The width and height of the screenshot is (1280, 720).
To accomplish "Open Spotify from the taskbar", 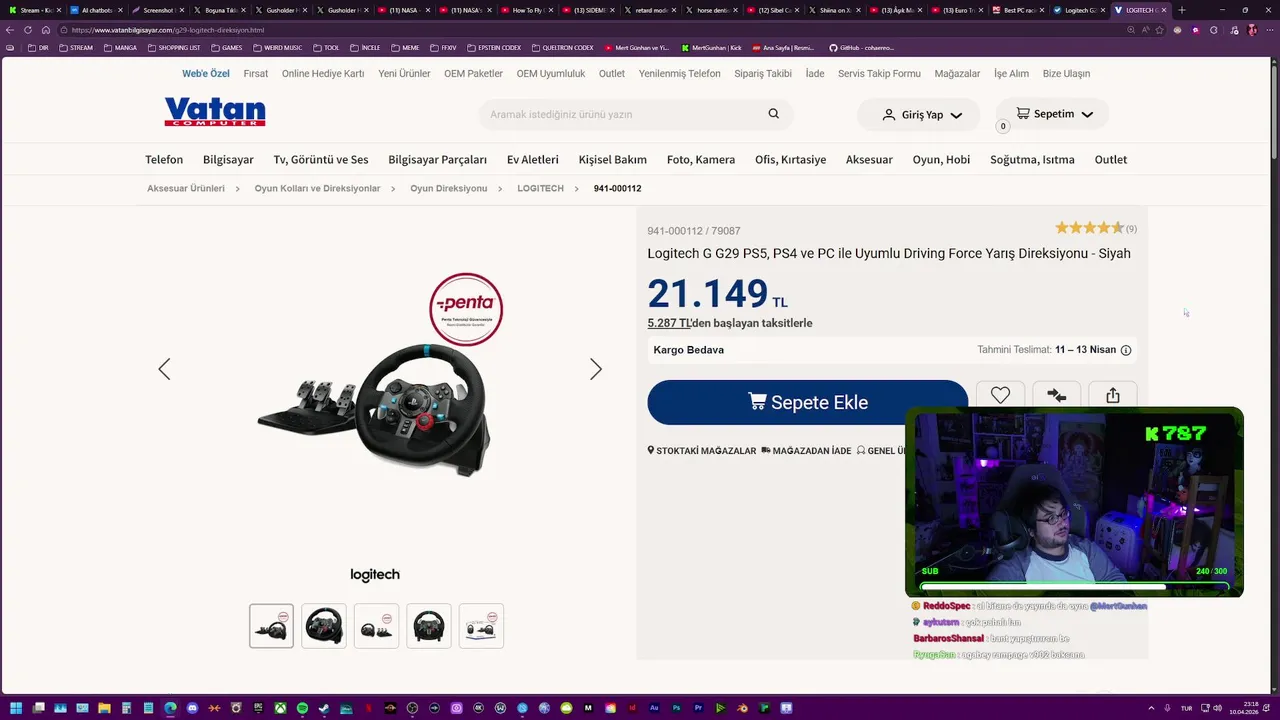I will pos(302,708).
